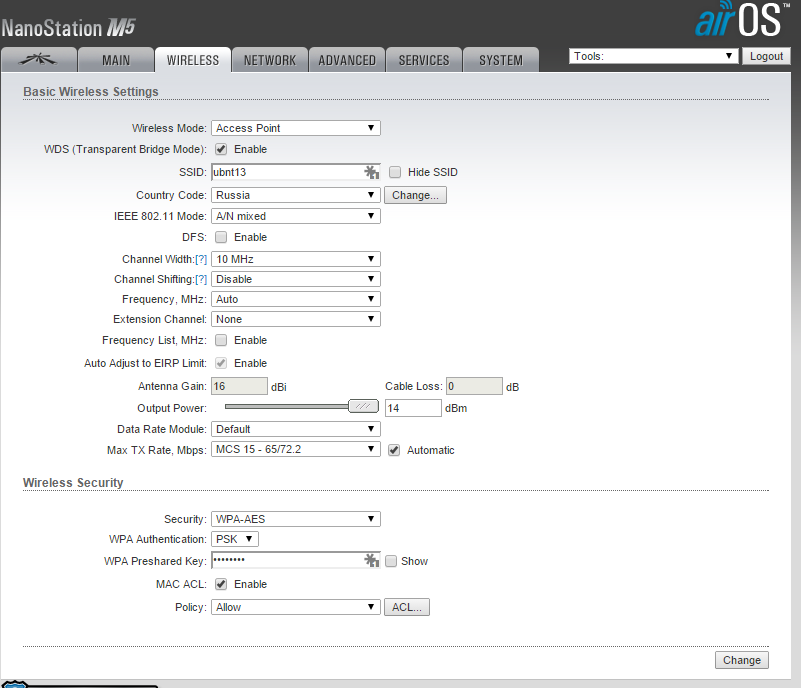Enable DFS checkbox
Image resolution: width=801 pixels, height=688 pixels.
pyautogui.click(x=221, y=237)
